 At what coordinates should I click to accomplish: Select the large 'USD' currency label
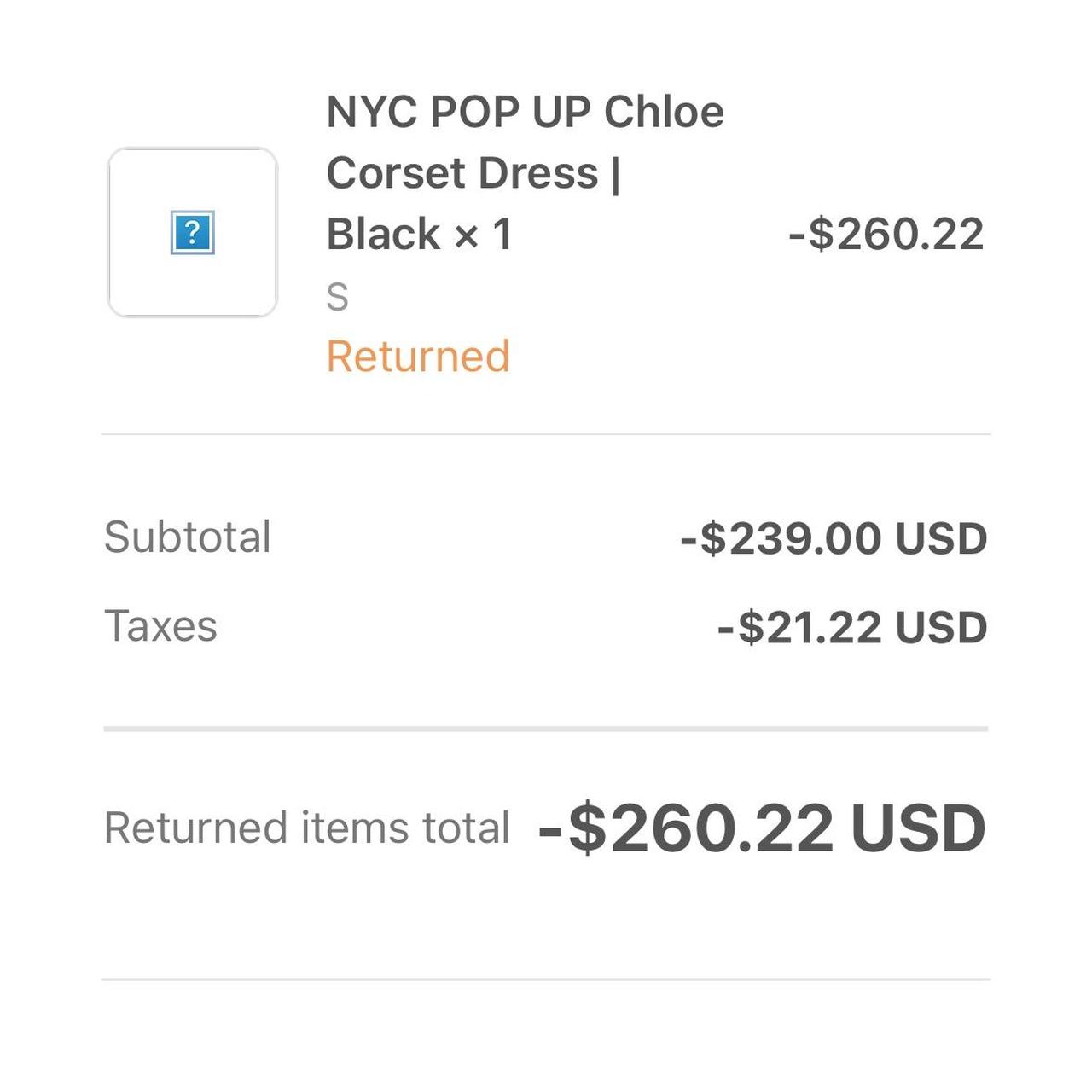point(919,828)
